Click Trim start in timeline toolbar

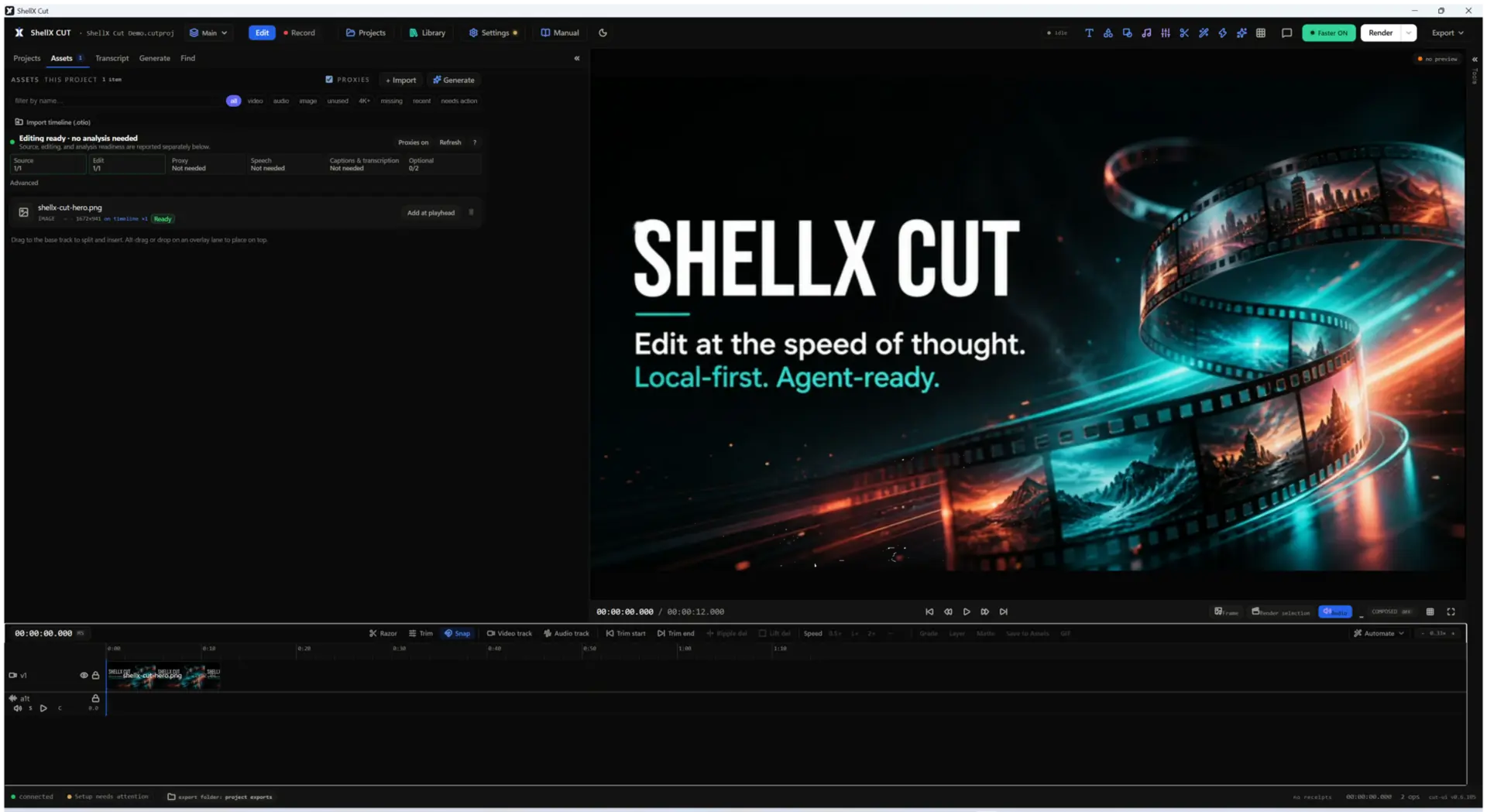pyautogui.click(x=626, y=633)
